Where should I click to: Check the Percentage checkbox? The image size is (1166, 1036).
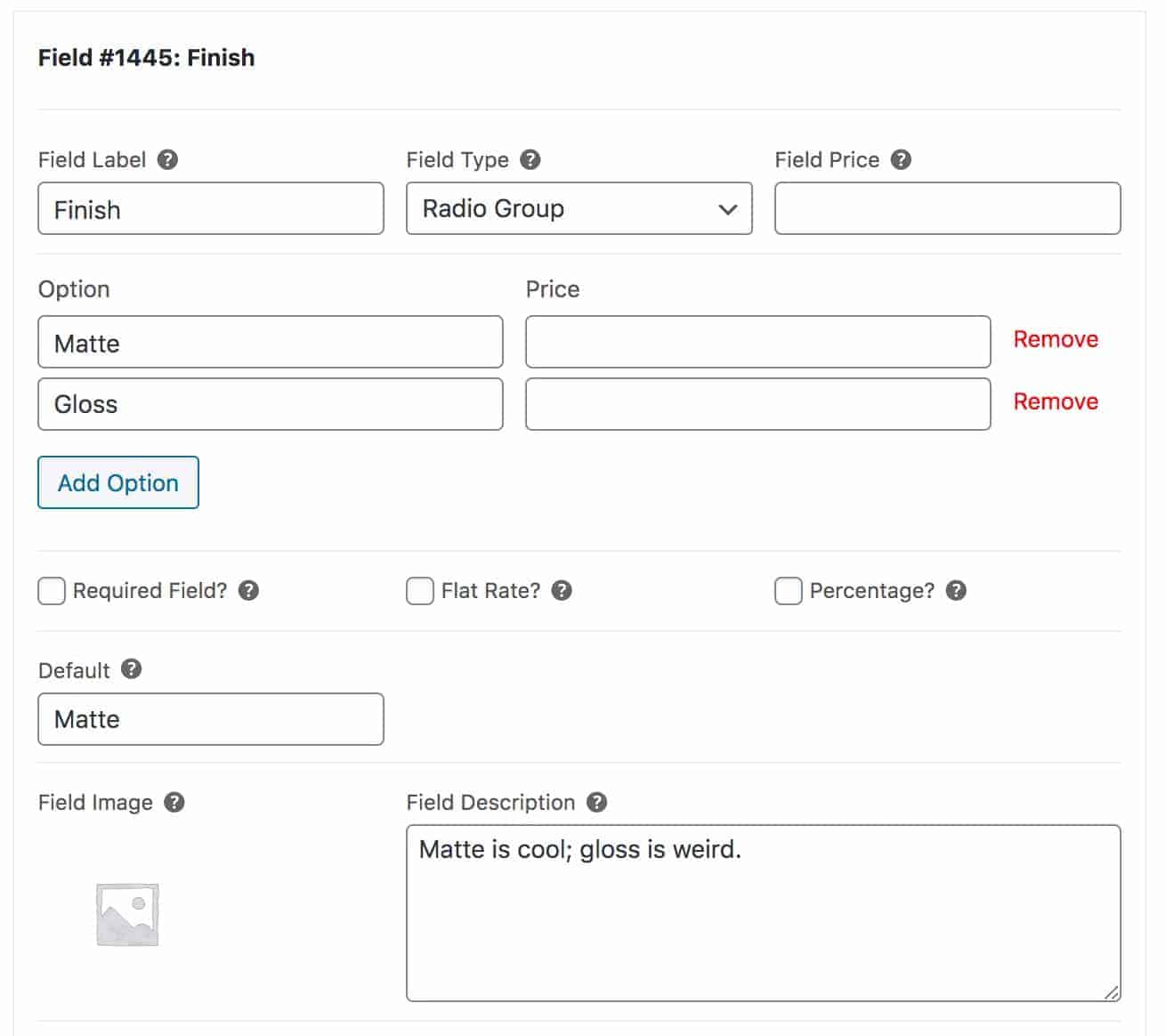[789, 591]
